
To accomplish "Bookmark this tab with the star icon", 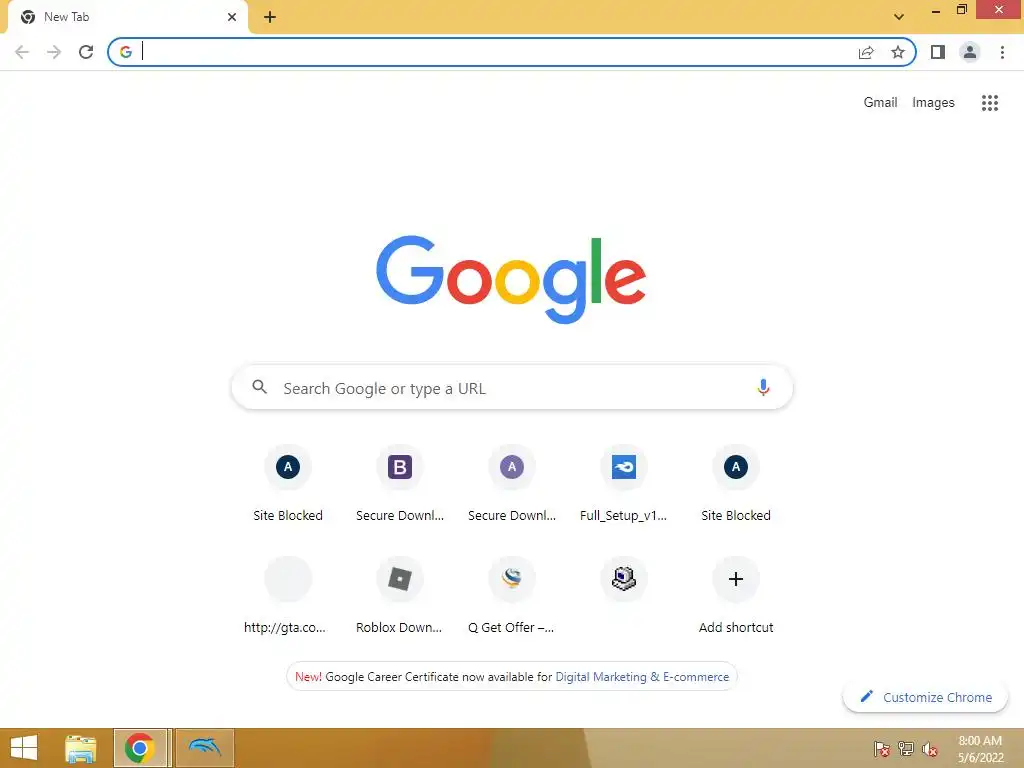I will click(898, 52).
